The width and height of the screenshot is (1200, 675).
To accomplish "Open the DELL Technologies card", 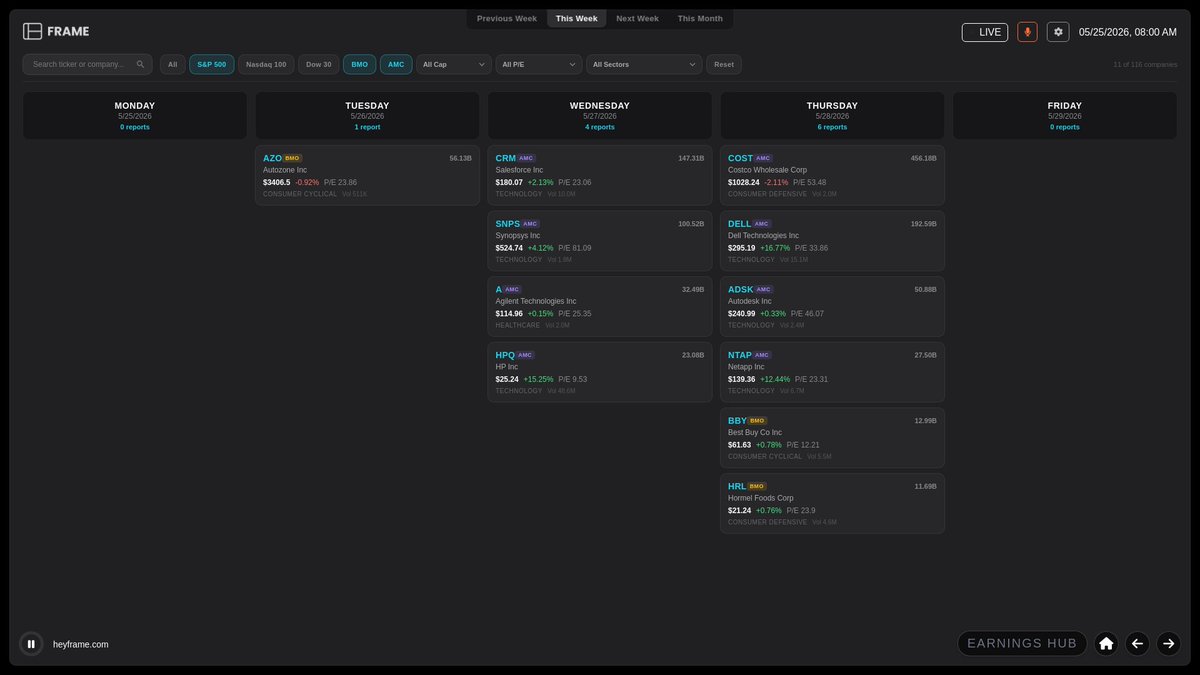I will point(832,241).
